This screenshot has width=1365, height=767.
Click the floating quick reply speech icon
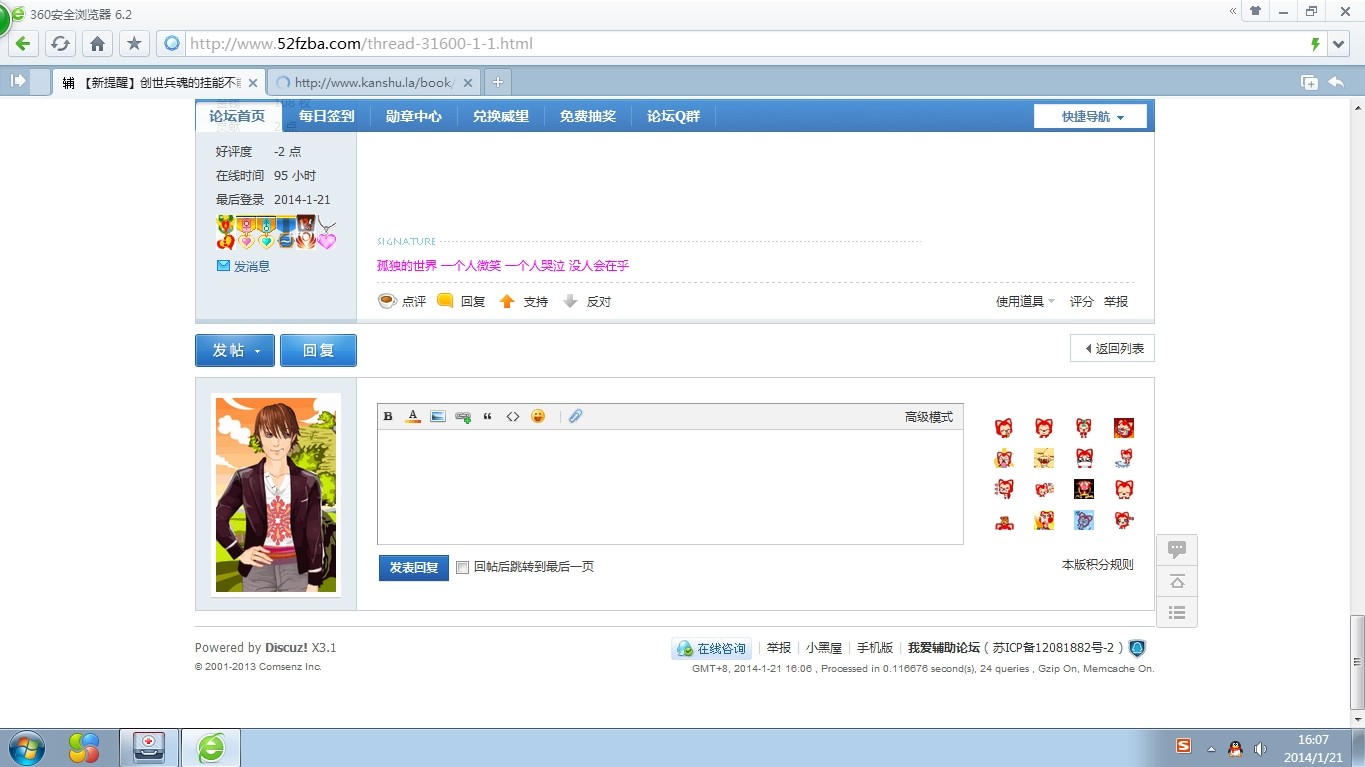point(1177,549)
